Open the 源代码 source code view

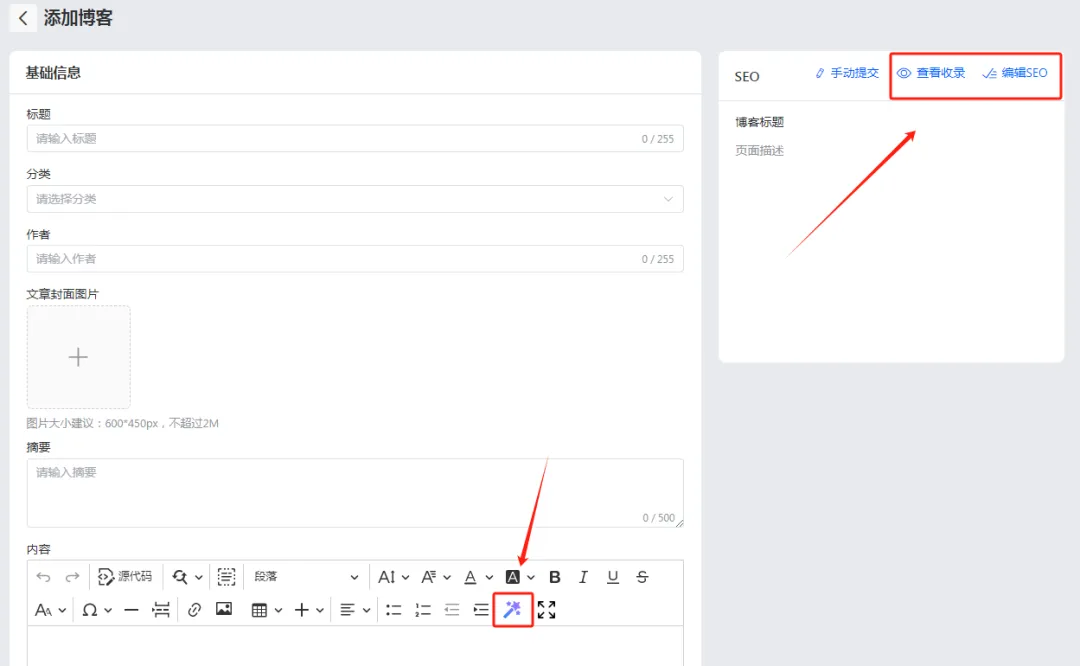(125, 577)
